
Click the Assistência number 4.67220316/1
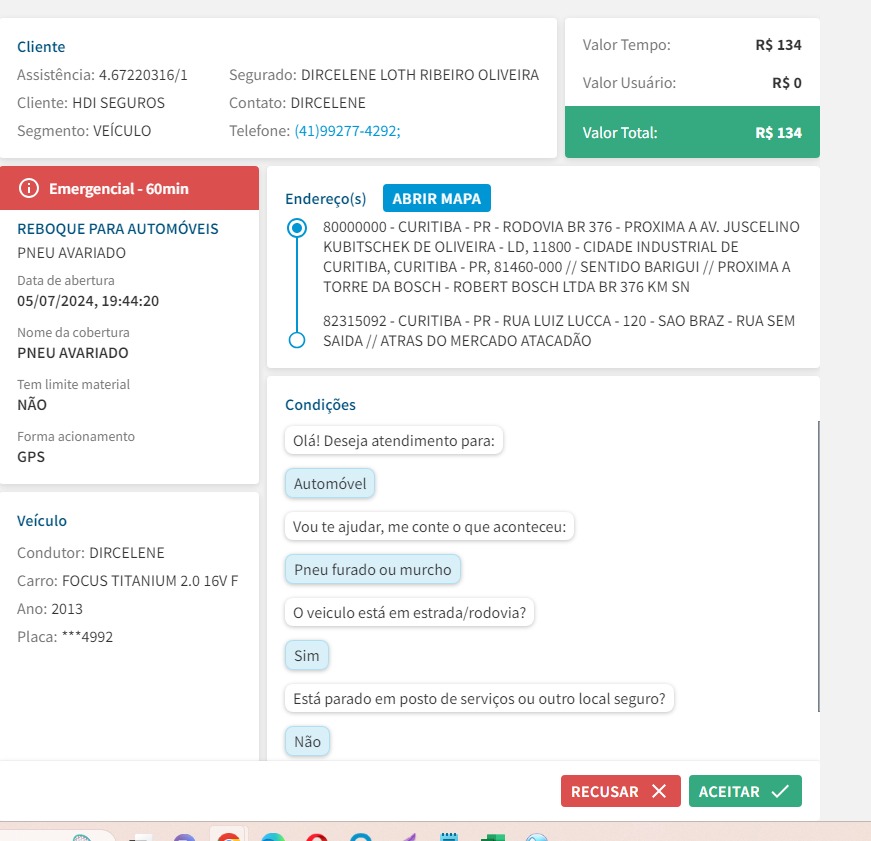(143, 75)
